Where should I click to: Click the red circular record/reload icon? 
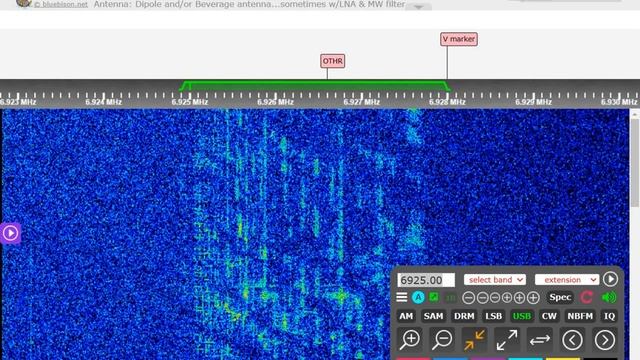[587, 297]
